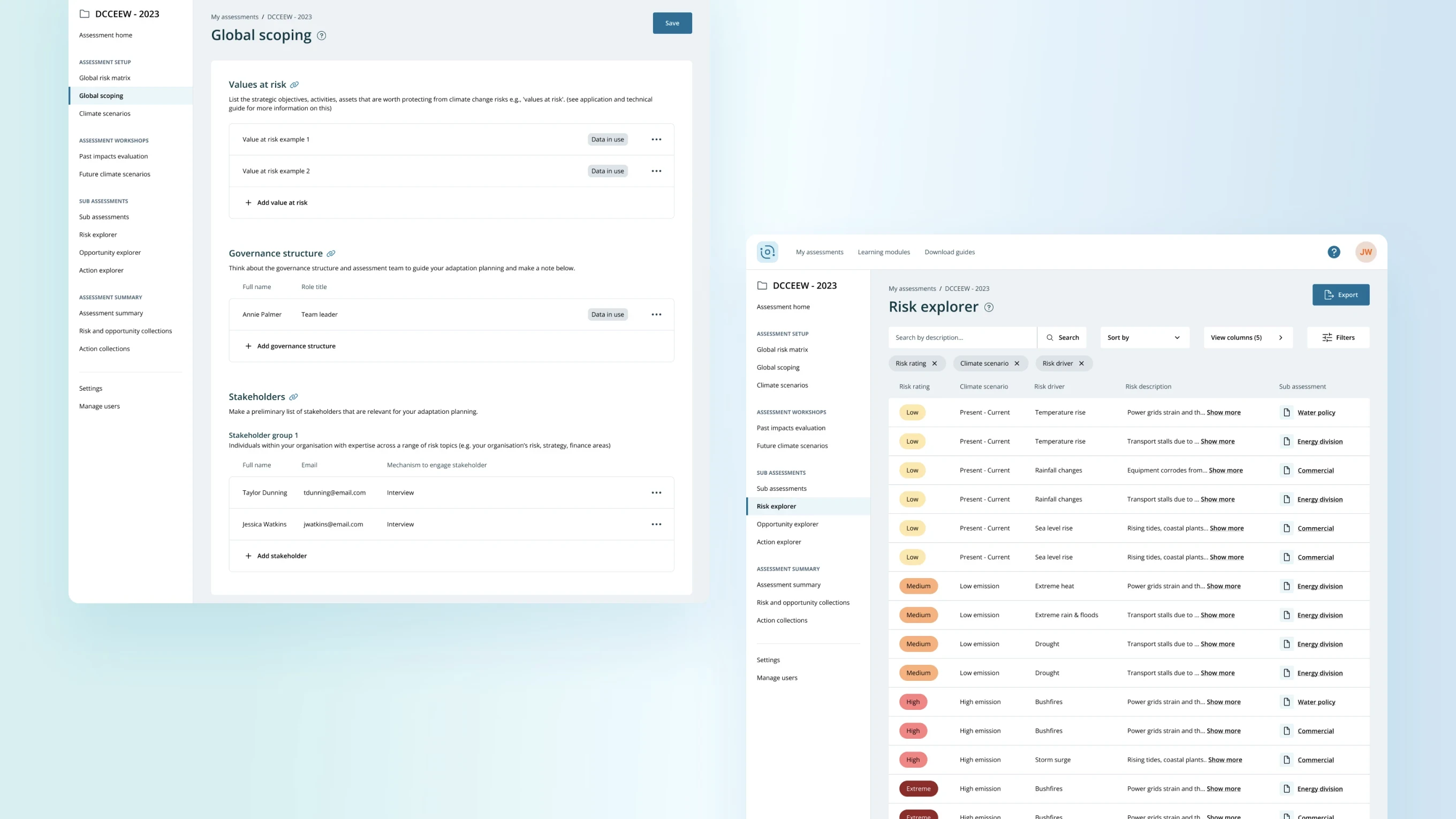Click the link icon next to Values at risk

click(x=294, y=85)
